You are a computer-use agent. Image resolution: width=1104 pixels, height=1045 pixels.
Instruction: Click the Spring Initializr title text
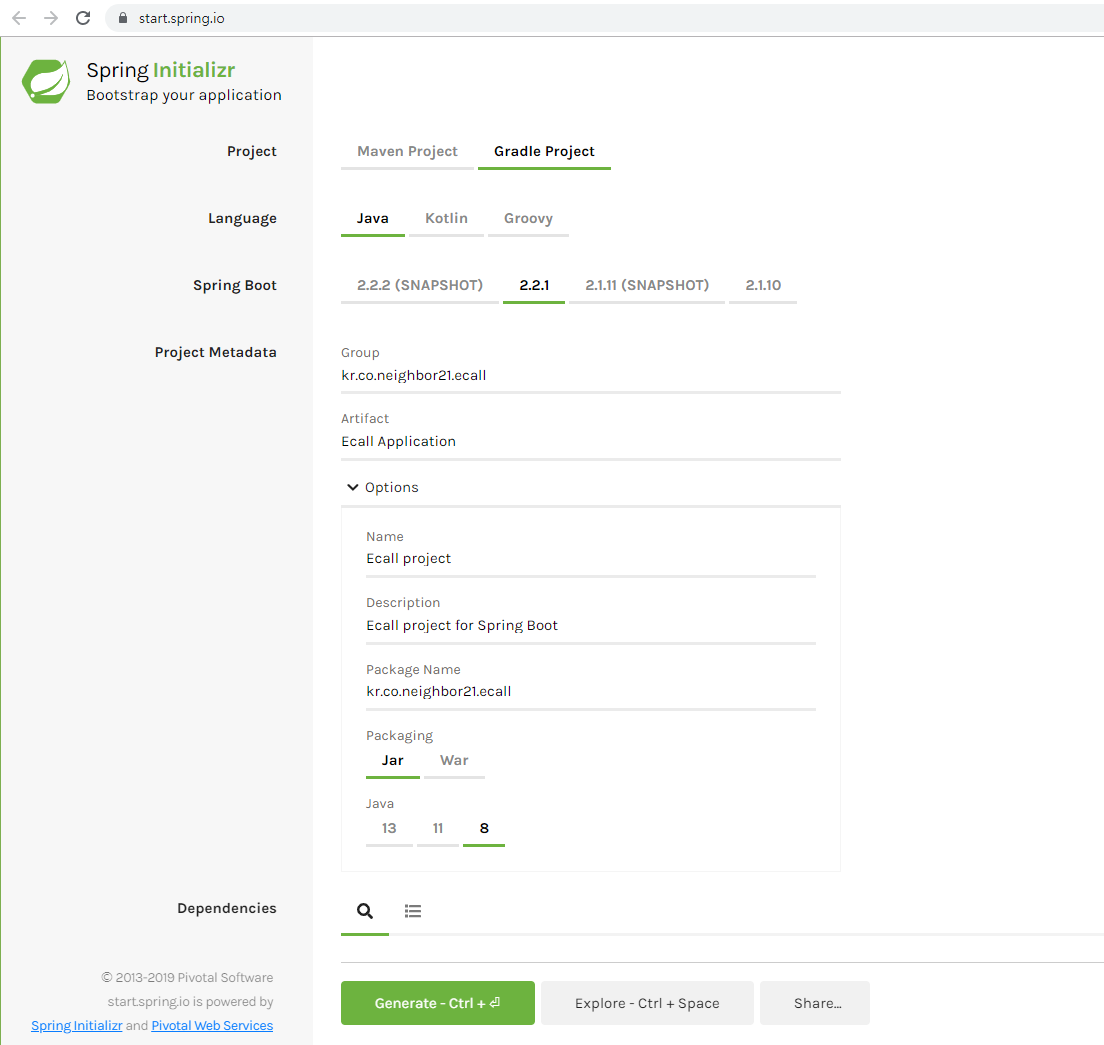click(161, 70)
